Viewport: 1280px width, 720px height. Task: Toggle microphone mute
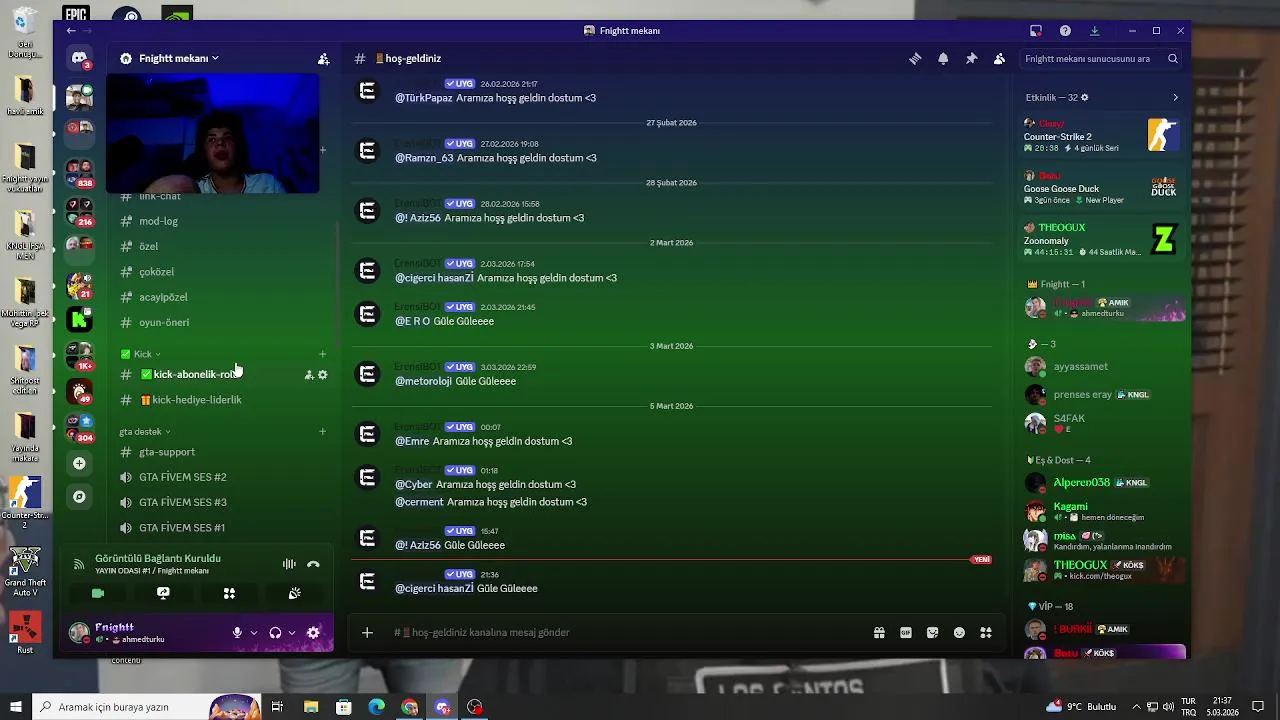(237, 633)
